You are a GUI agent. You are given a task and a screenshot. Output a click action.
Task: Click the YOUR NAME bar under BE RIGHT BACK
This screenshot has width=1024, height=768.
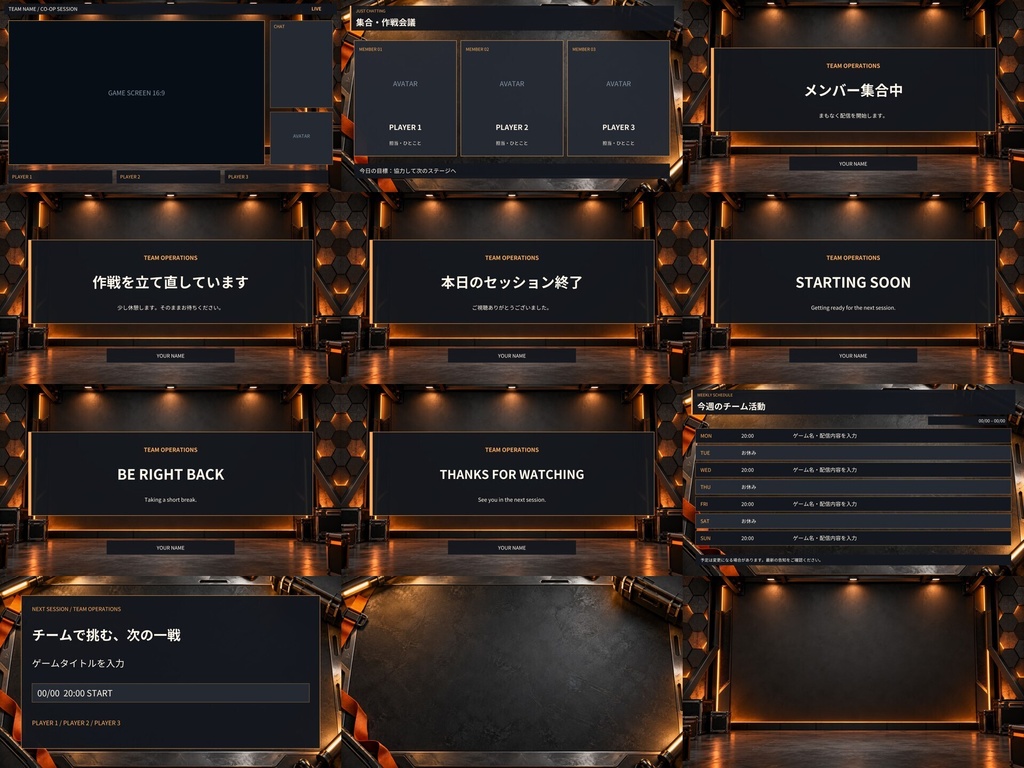[x=170, y=548]
